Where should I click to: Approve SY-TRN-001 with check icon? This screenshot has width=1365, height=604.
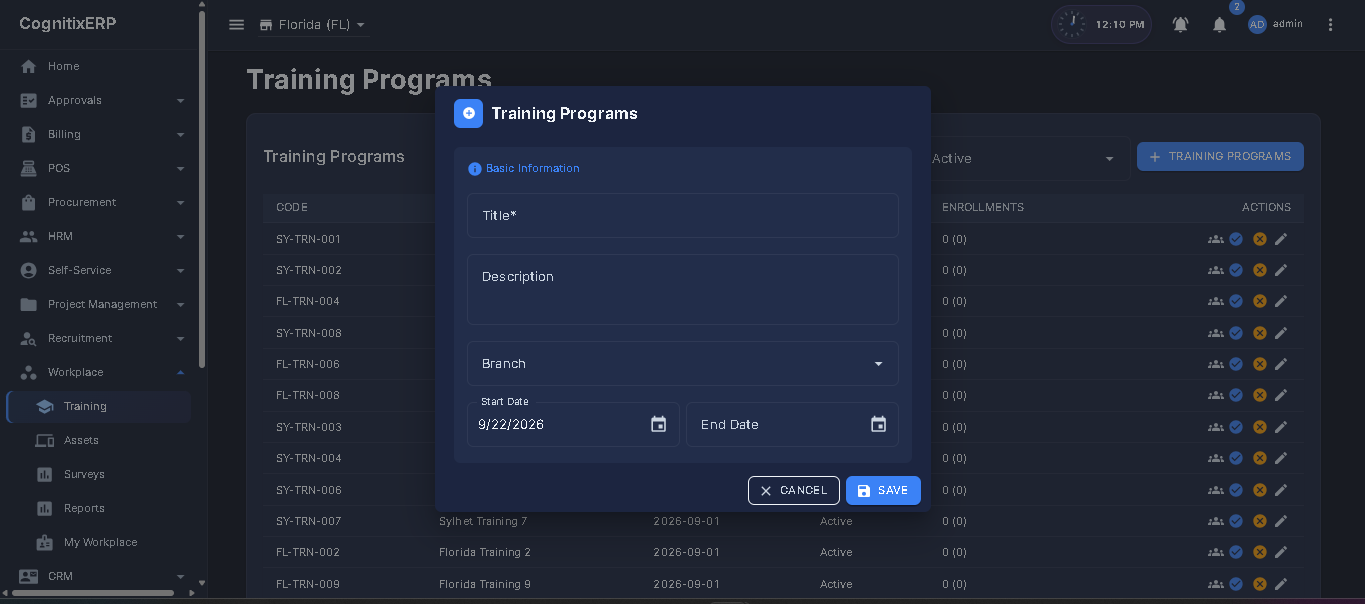point(1236,239)
